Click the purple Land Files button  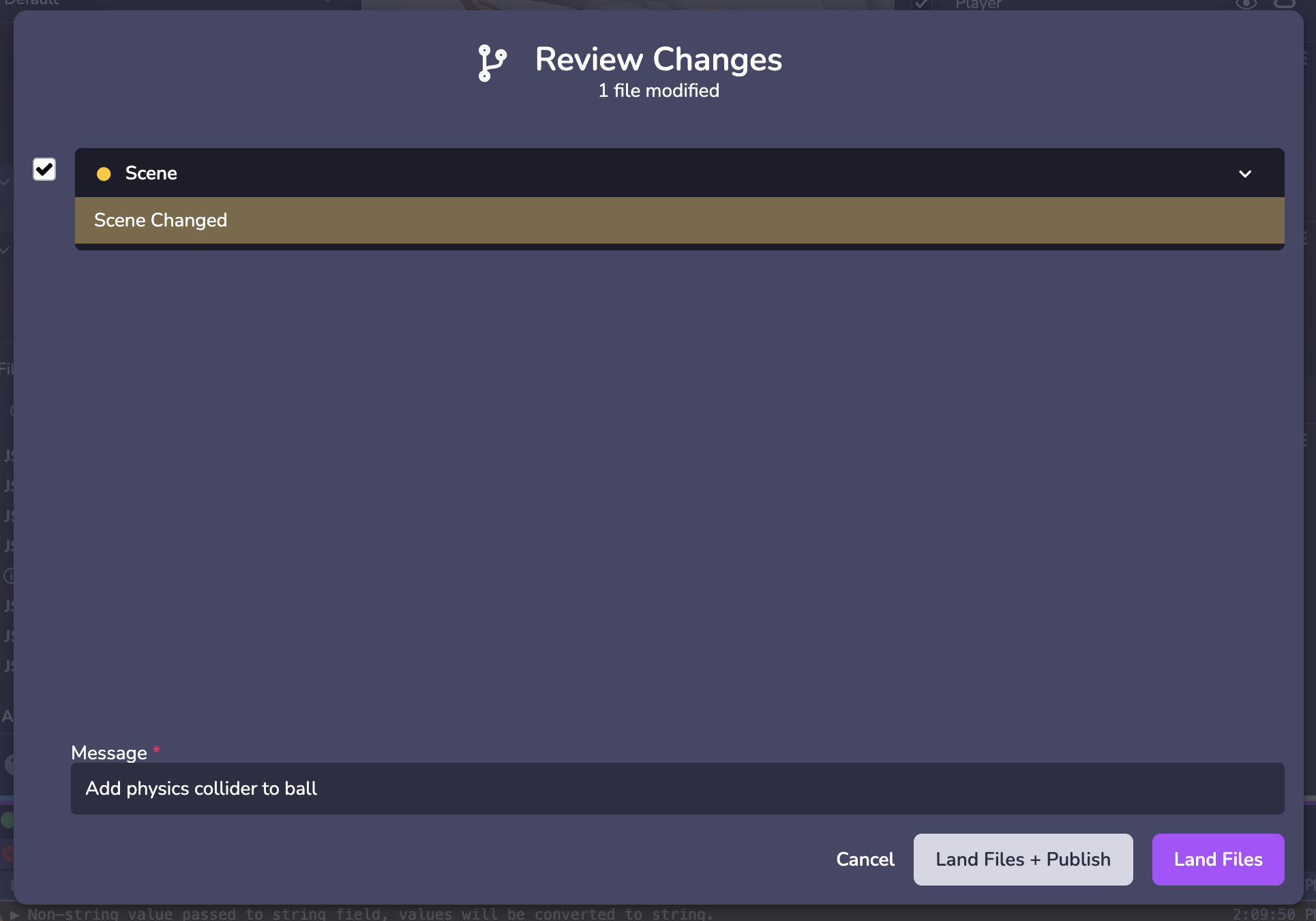[1218, 860]
